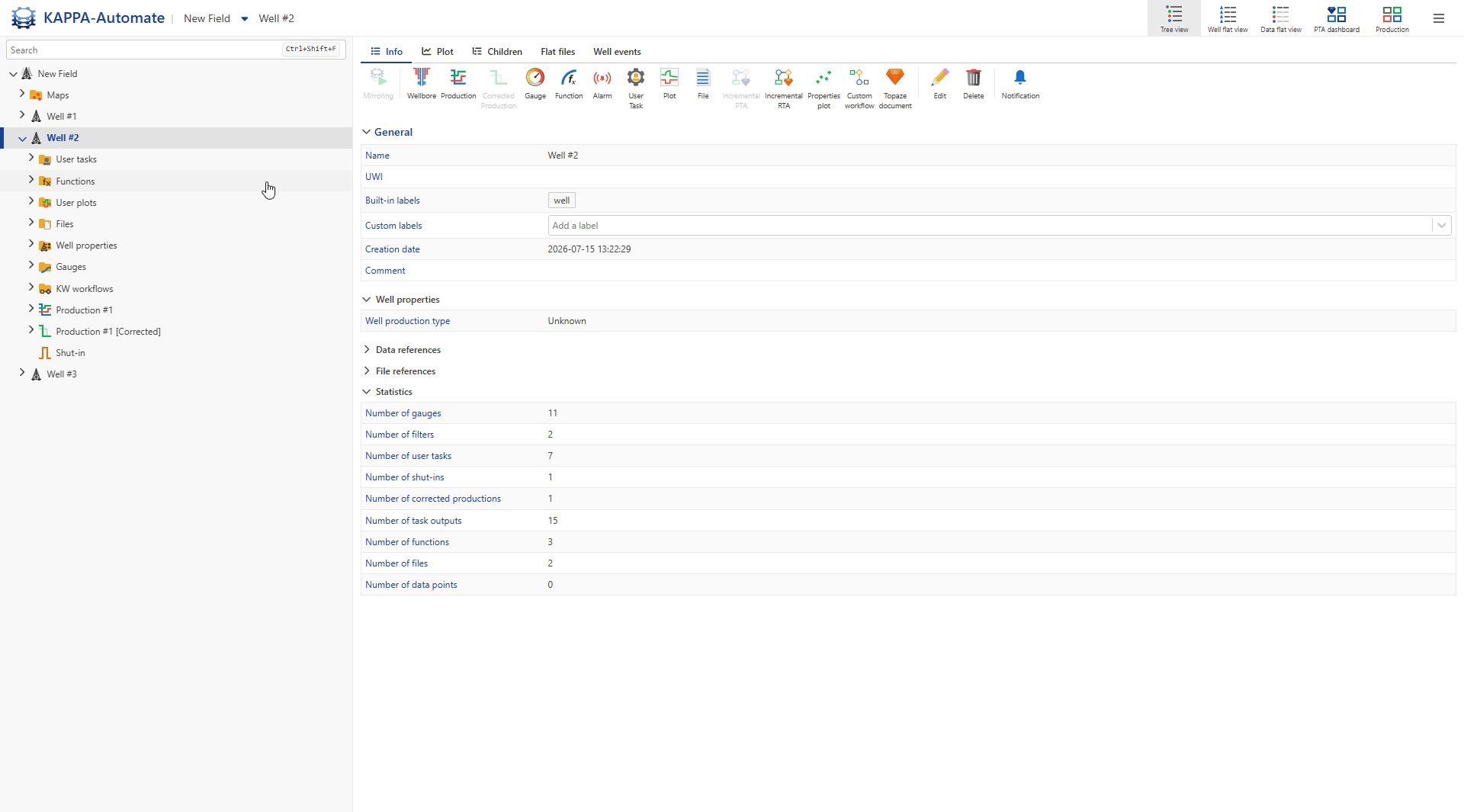
Task: Switch to the Plot tab
Action: (438, 52)
